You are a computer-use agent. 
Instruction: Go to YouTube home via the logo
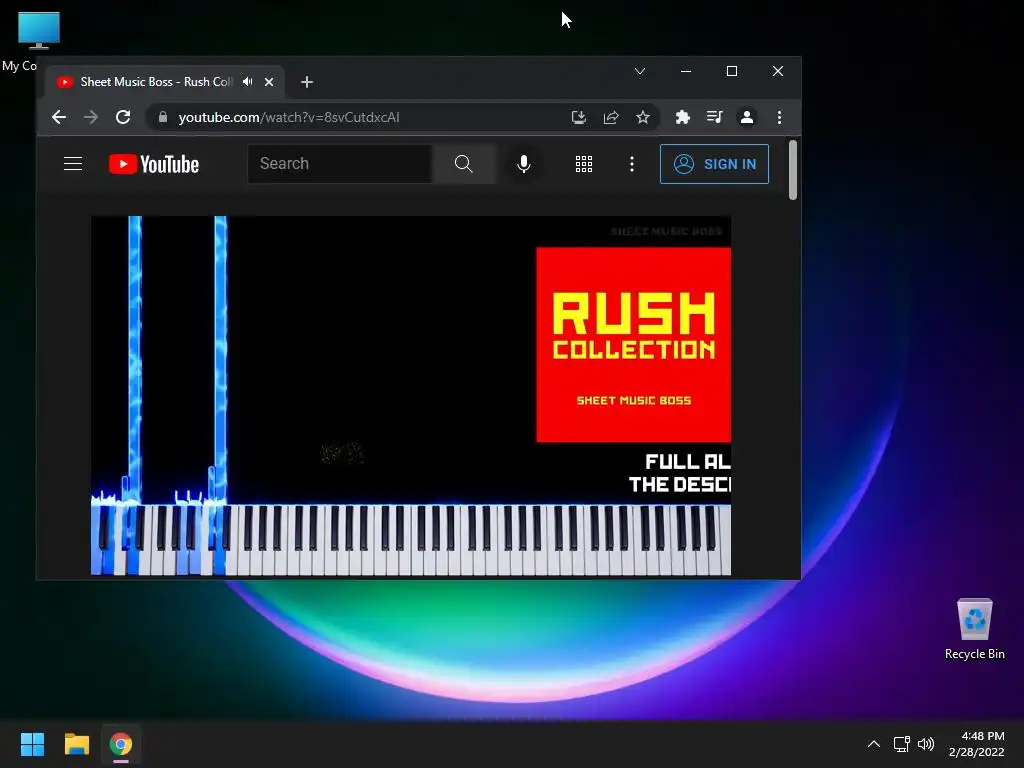coord(153,164)
